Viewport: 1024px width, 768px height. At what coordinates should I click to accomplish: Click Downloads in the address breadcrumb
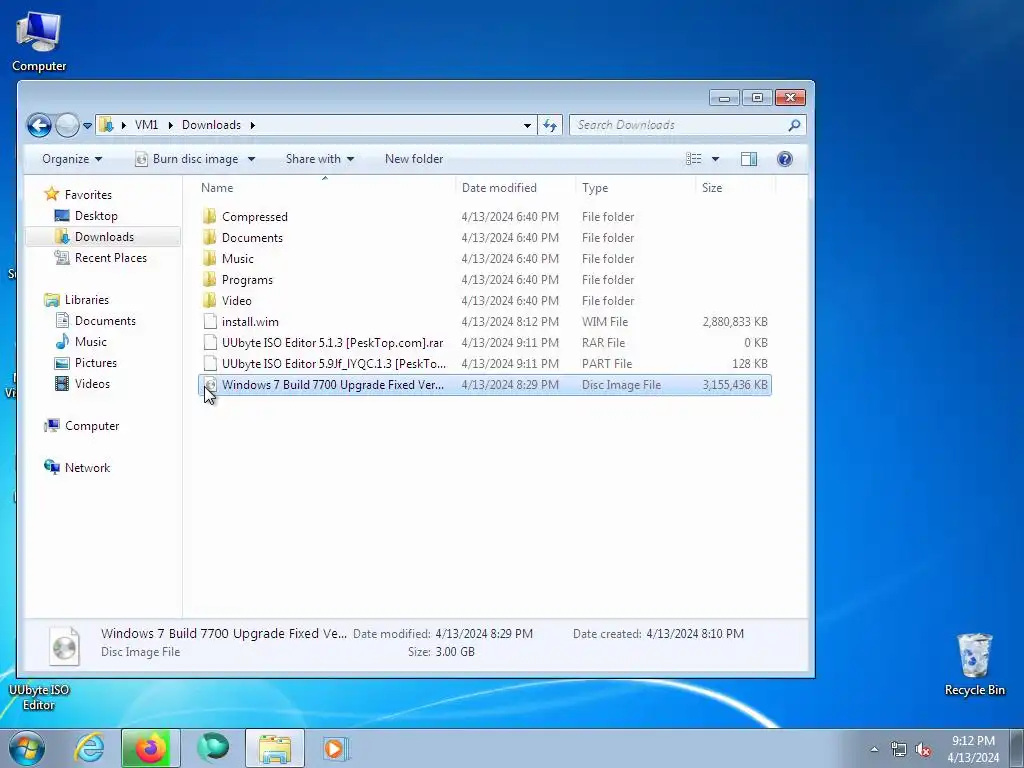(211, 125)
